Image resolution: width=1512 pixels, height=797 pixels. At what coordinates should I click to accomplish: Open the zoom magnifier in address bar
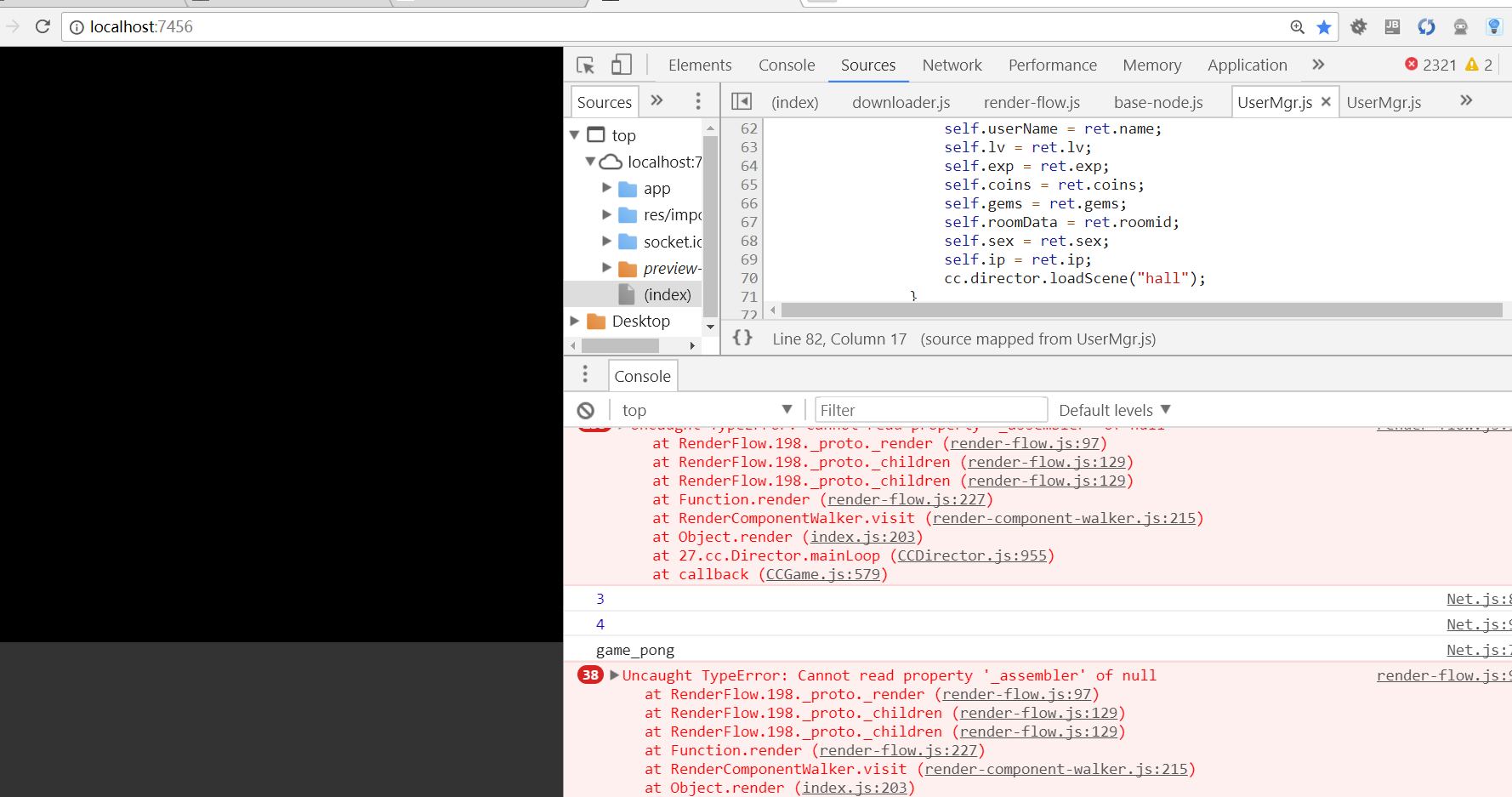pyautogui.click(x=1297, y=27)
